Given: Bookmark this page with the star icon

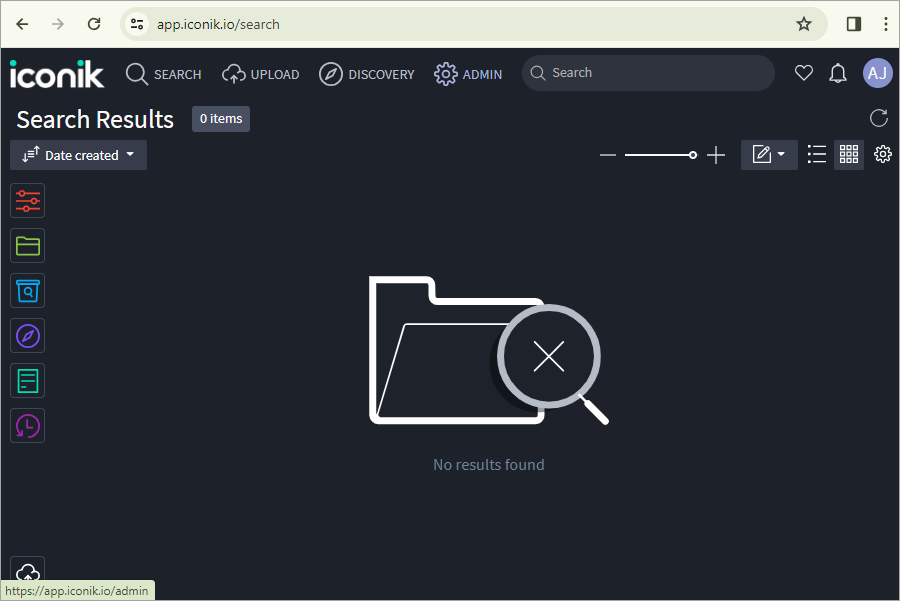Looking at the screenshot, I should (804, 24).
